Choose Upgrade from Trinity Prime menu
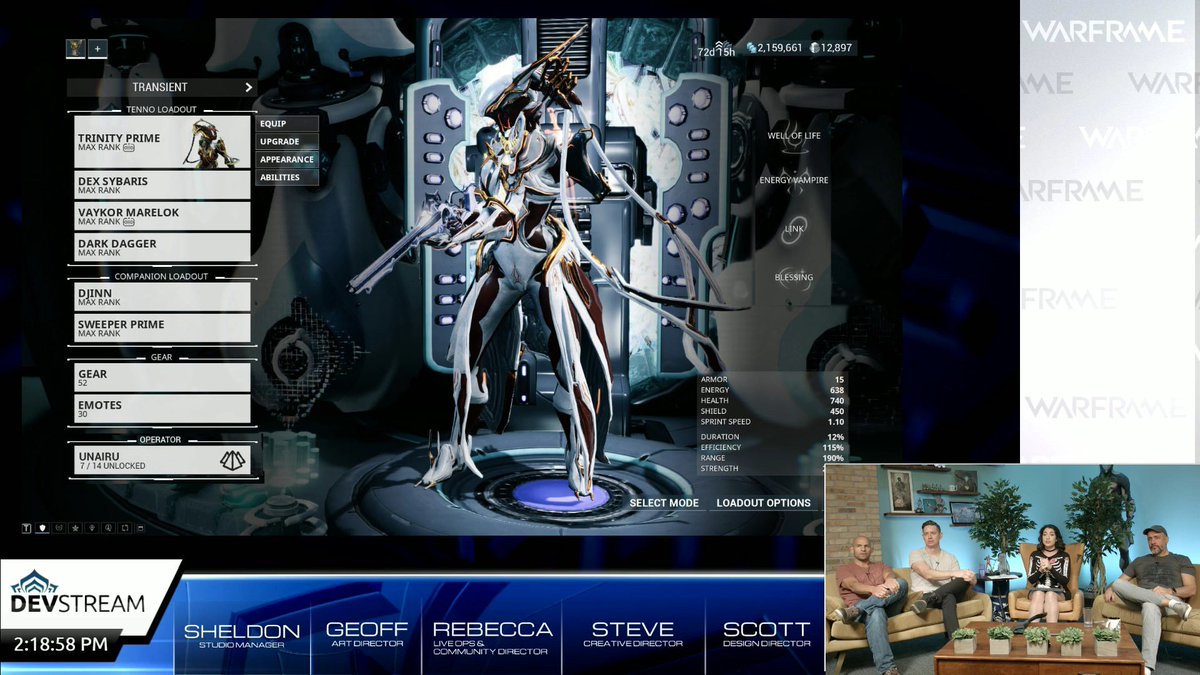 pyautogui.click(x=287, y=142)
